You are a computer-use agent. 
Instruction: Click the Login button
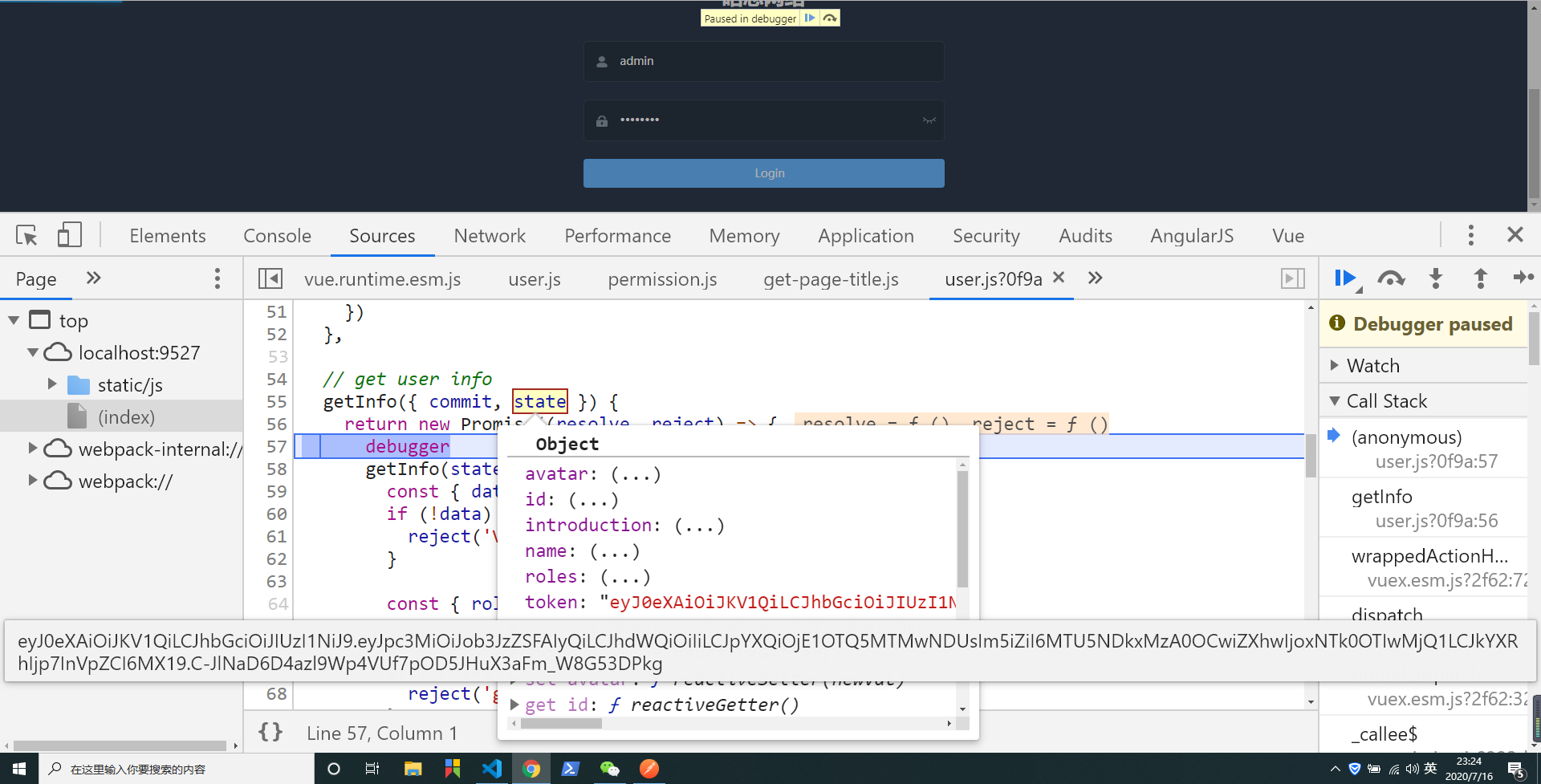tap(763, 173)
